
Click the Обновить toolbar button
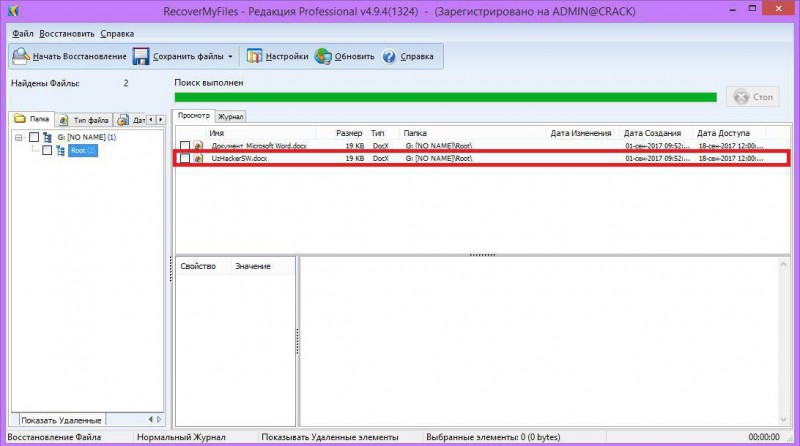click(x=344, y=56)
